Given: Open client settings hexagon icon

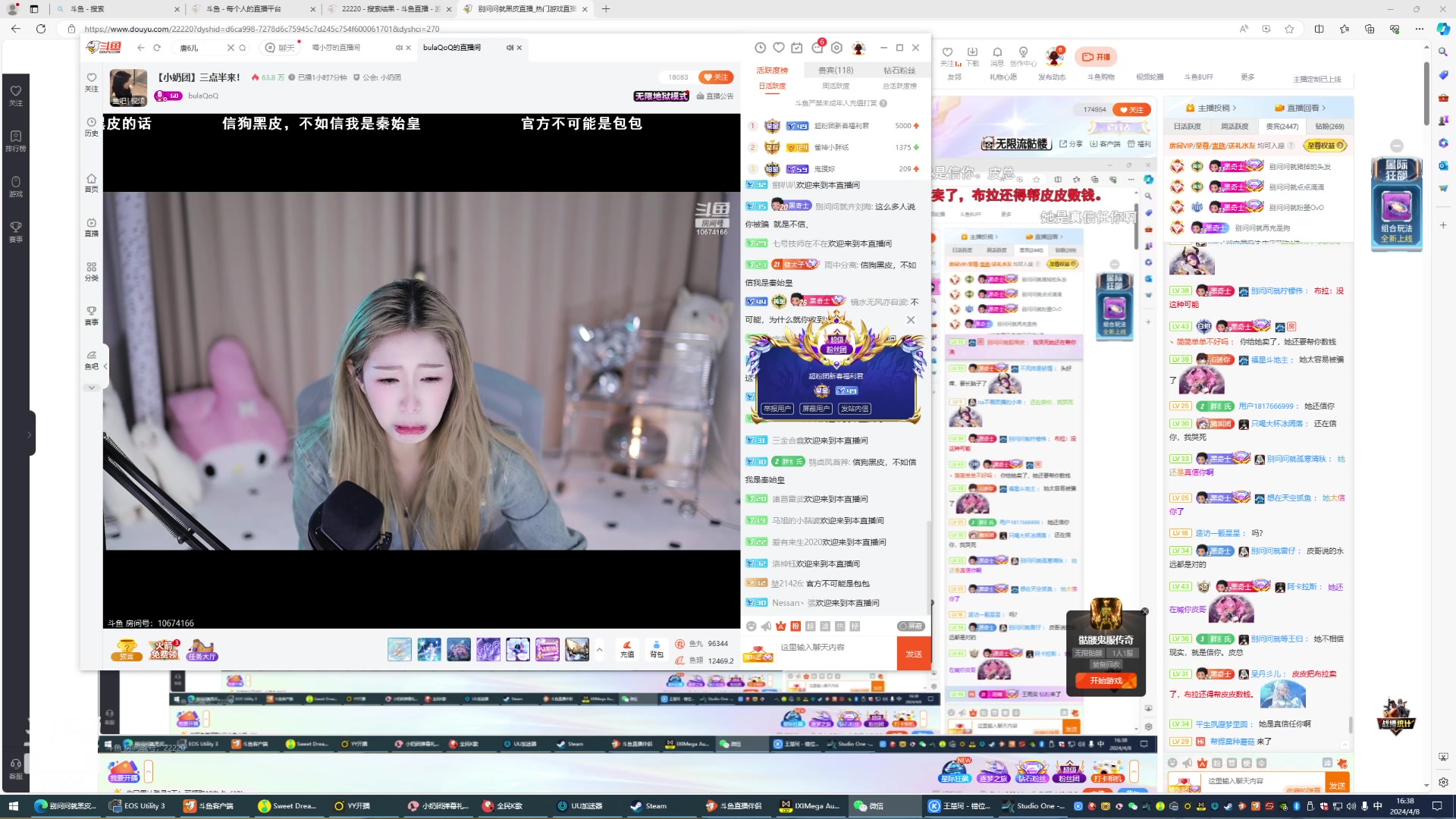Looking at the screenshot, I should tap(836, 48).
